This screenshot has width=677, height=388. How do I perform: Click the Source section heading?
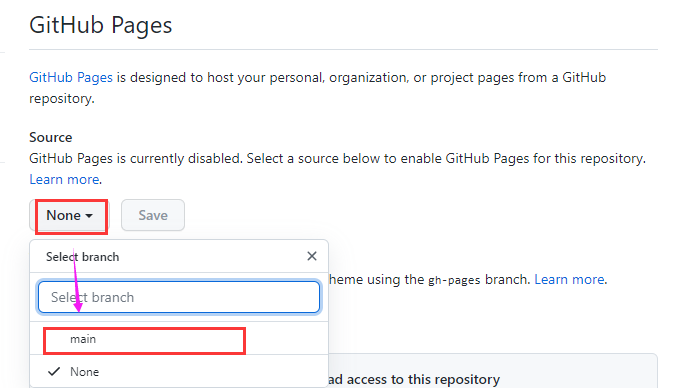click(x=51, y=137)
